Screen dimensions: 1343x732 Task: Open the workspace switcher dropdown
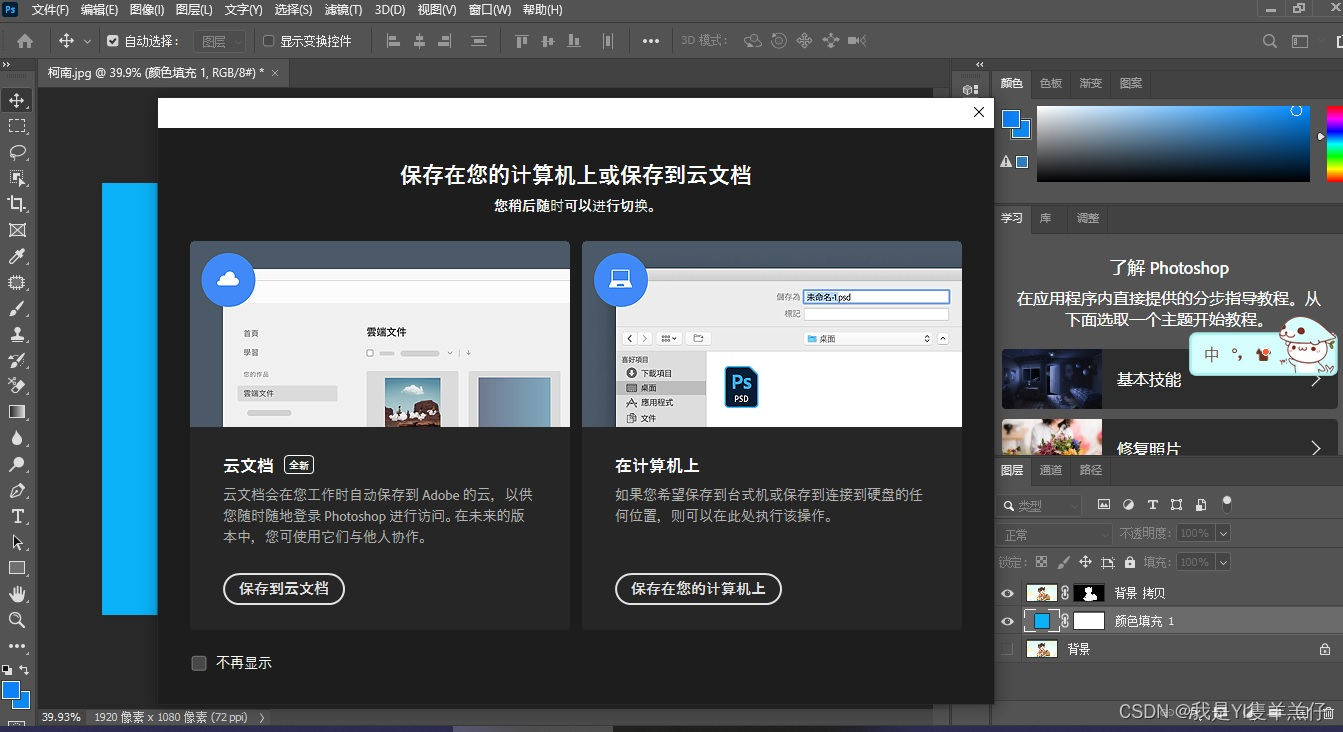click(x=1300, y=41)
